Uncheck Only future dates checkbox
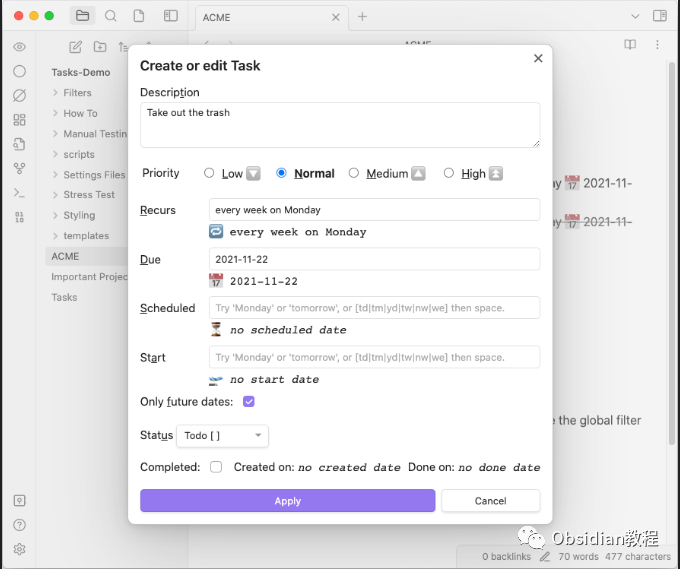680x569 pixels. 248,402
